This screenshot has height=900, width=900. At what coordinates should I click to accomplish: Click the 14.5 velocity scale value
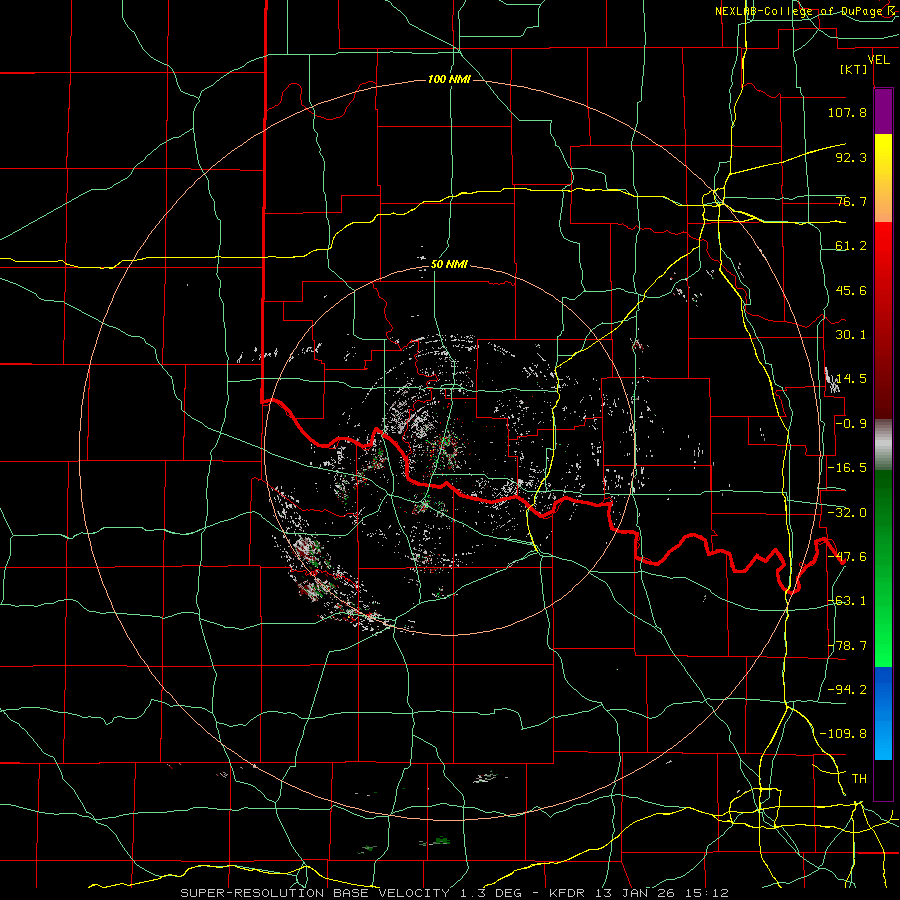click(x=851, y=379)
